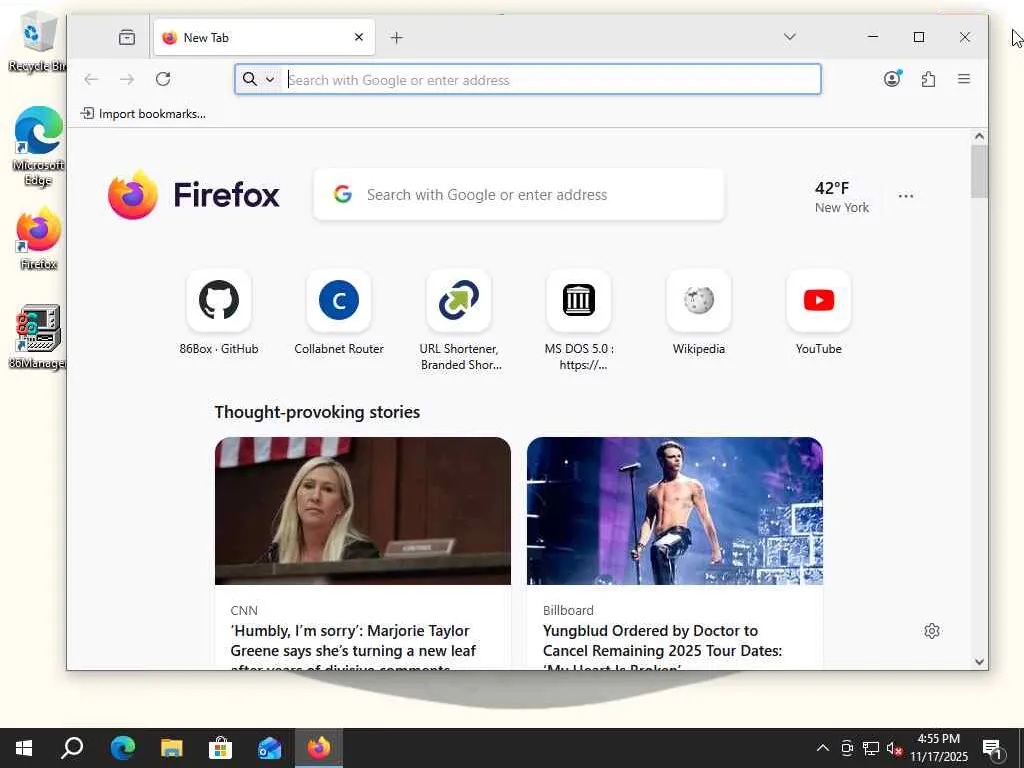
Task: Click Firefox taskbar button
Action: click(x=319, y=748)
